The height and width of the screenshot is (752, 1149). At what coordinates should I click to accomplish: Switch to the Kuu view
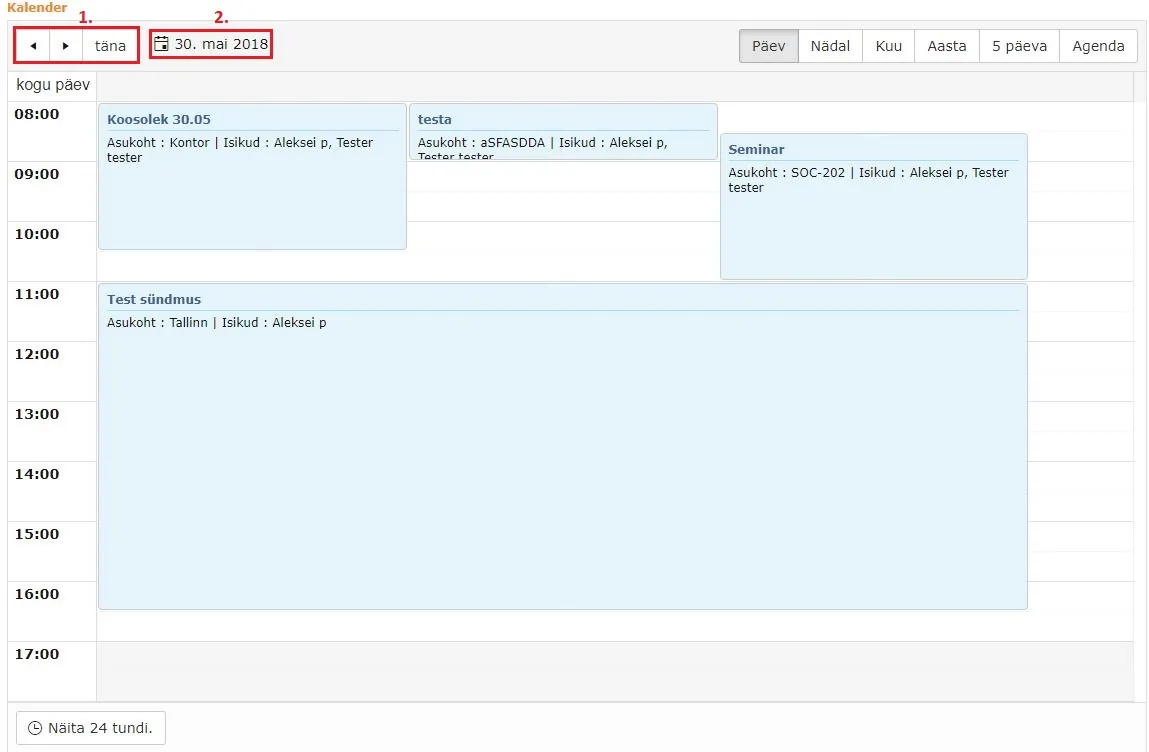889,45
